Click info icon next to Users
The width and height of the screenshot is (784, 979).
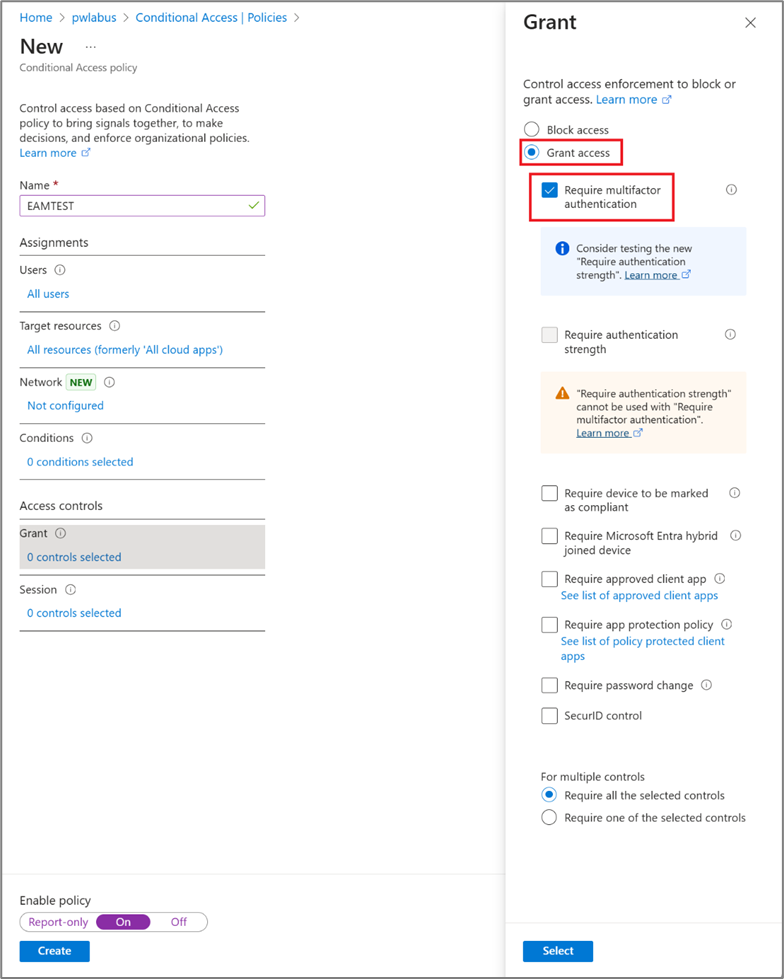(60, 270)
